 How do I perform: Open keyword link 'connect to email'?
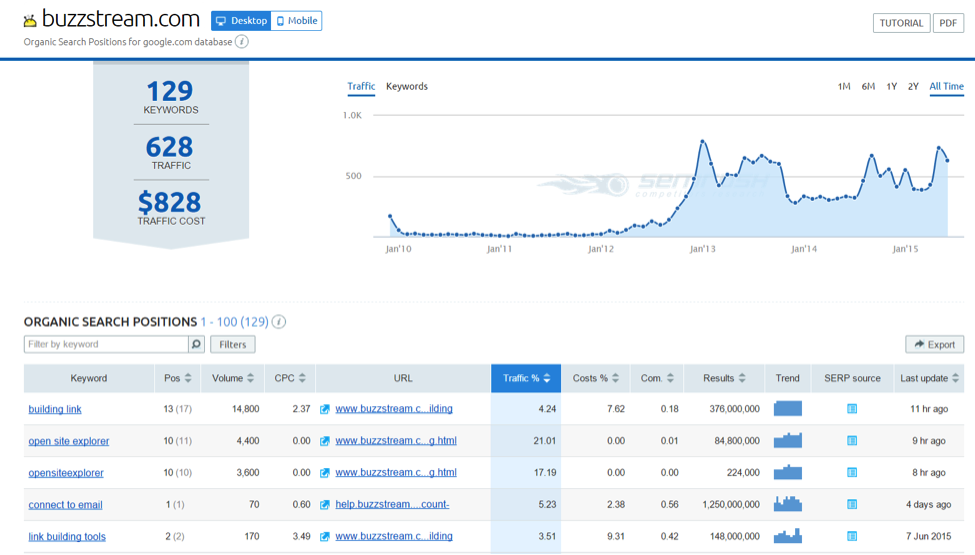point(65,505)
